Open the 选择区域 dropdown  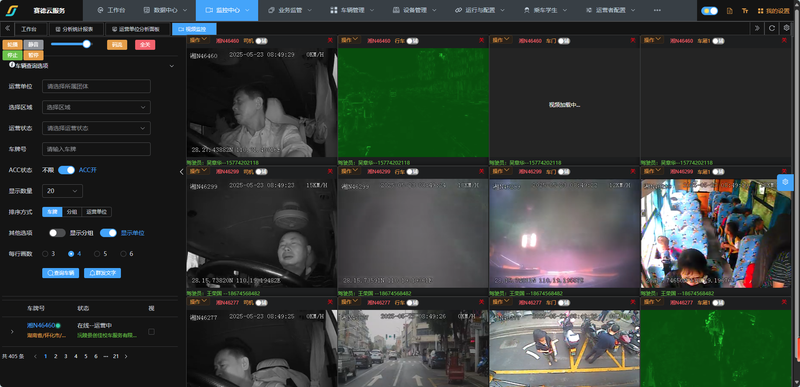click(x=96, y=107)
